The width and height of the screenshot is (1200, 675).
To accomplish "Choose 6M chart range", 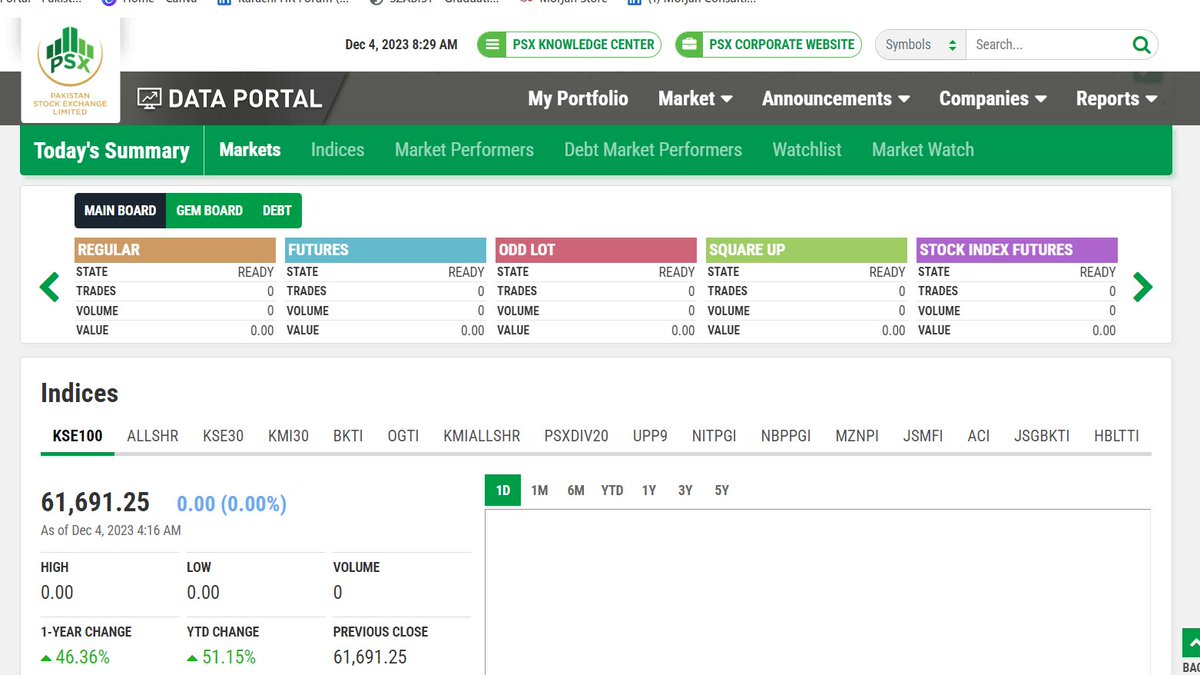I will point(576,490).
